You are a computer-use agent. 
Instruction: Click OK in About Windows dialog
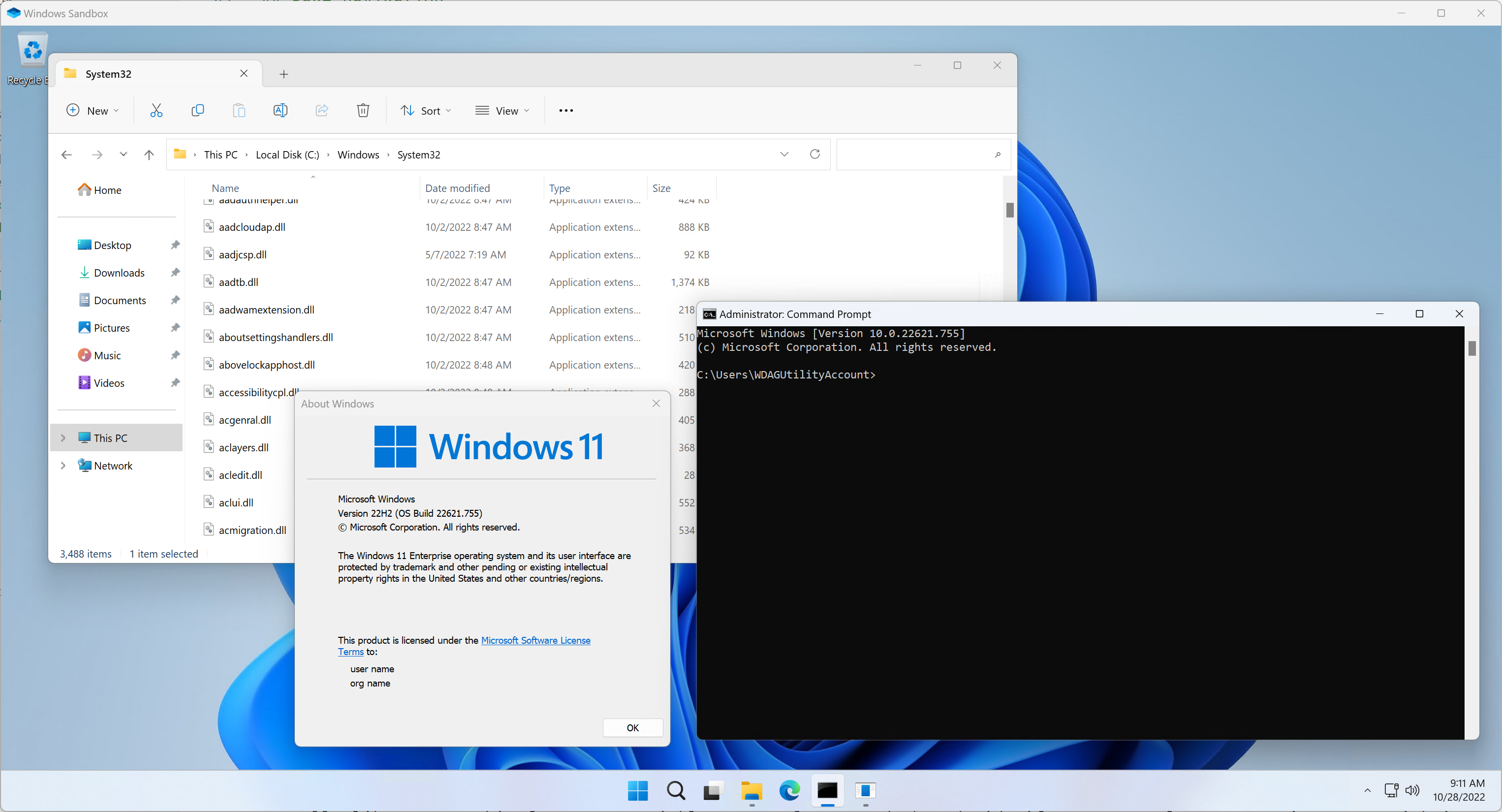click(632, 727)
